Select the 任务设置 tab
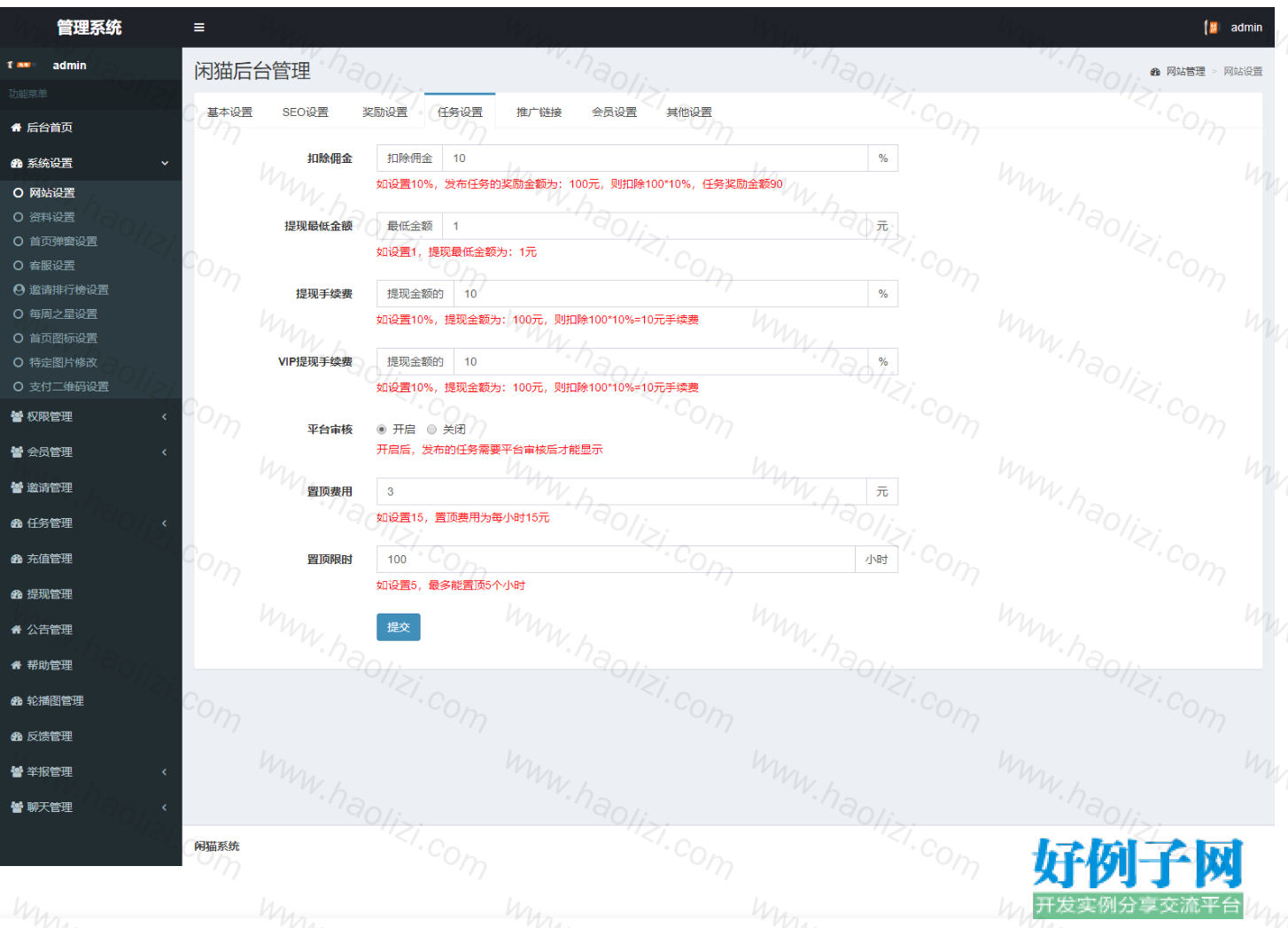The image size is (1288, 928). 460,112
